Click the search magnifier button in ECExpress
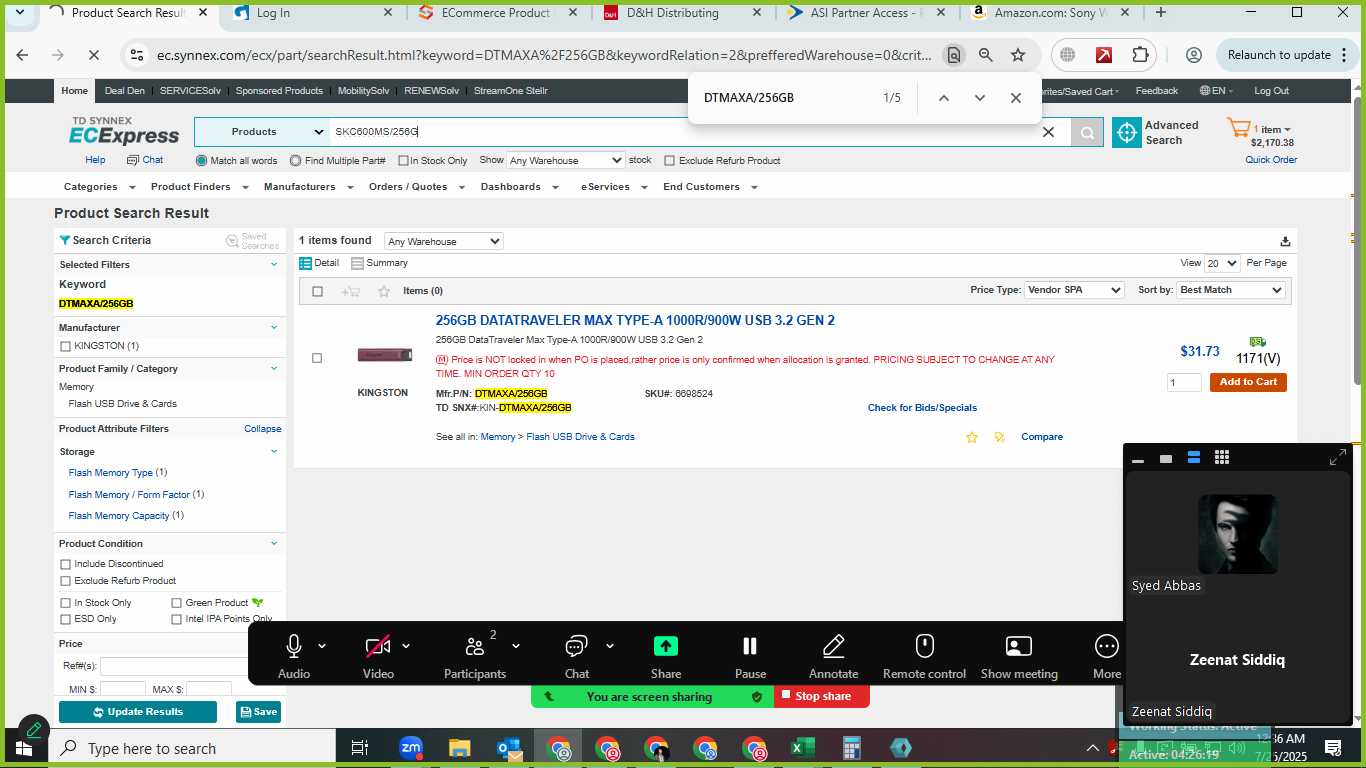 pyautogui.click(x=1087, y=132)
